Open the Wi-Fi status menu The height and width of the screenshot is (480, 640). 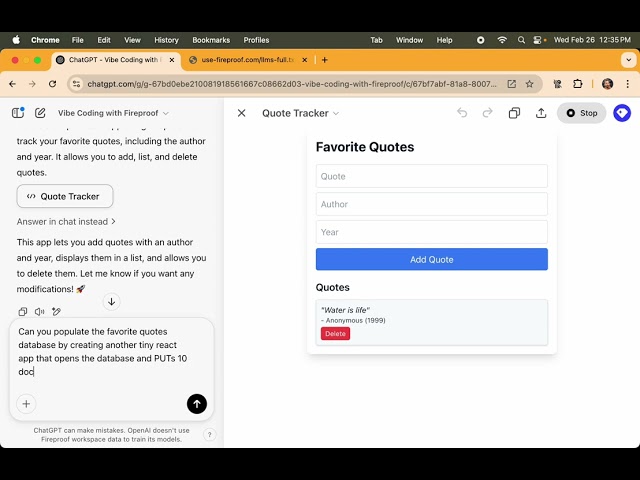502,40
